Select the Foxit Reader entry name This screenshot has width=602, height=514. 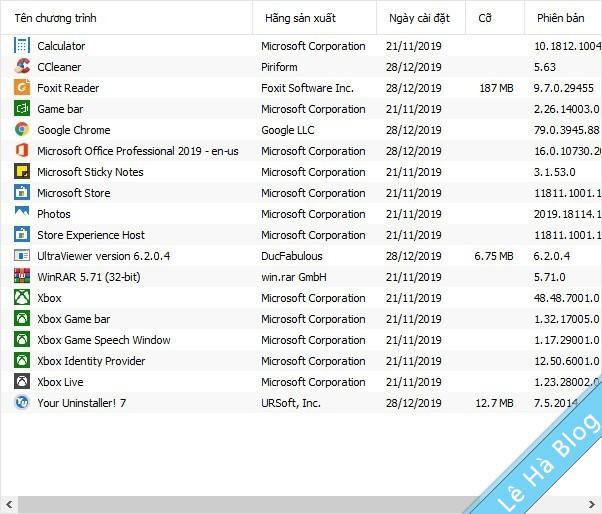tap(68, 88)
